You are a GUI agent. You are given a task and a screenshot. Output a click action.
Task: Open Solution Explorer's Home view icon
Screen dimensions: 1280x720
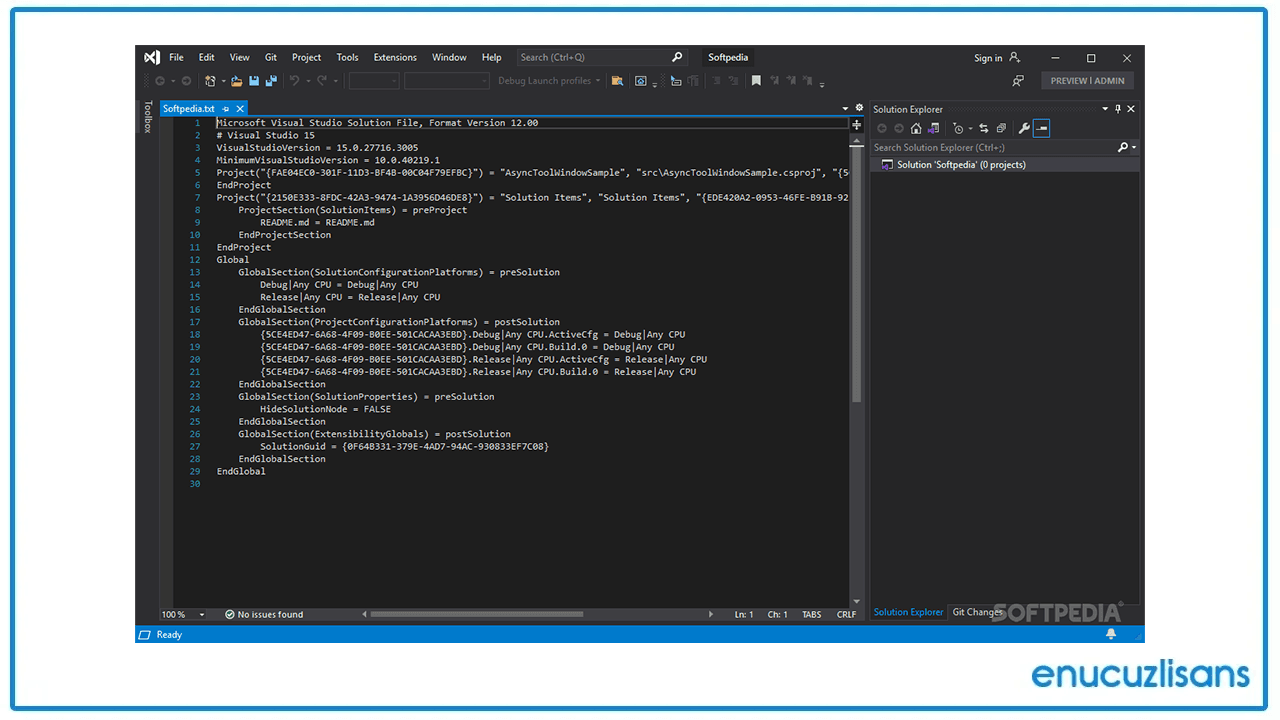(x=916, y=127)
